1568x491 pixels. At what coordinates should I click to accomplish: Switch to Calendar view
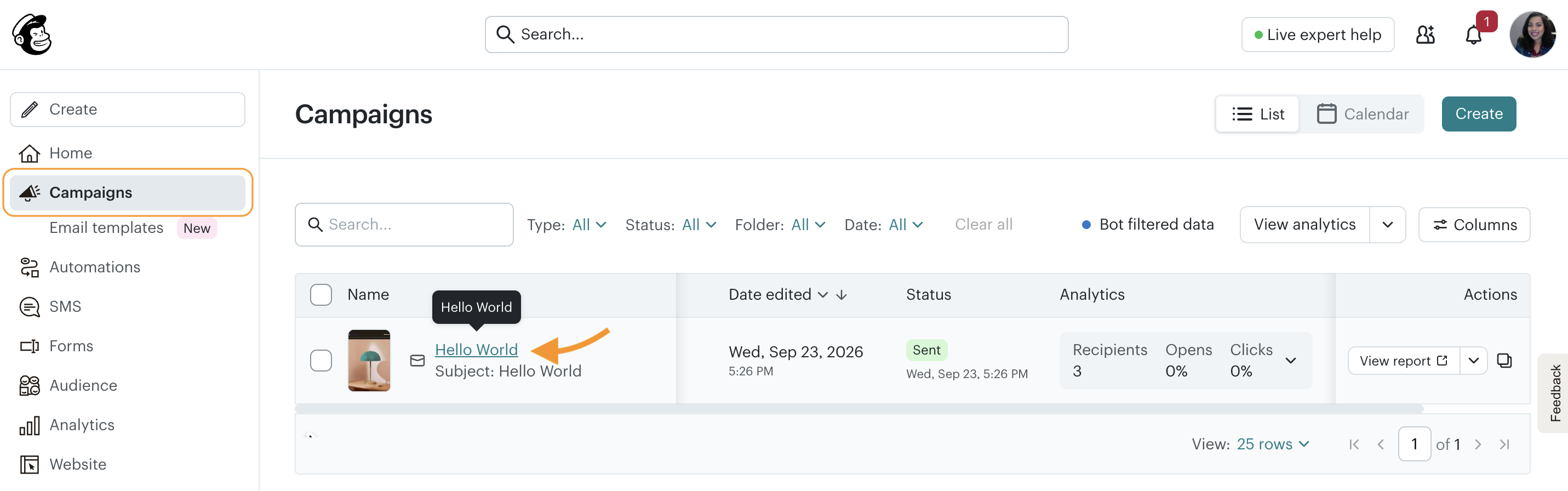click(1362, 114)
